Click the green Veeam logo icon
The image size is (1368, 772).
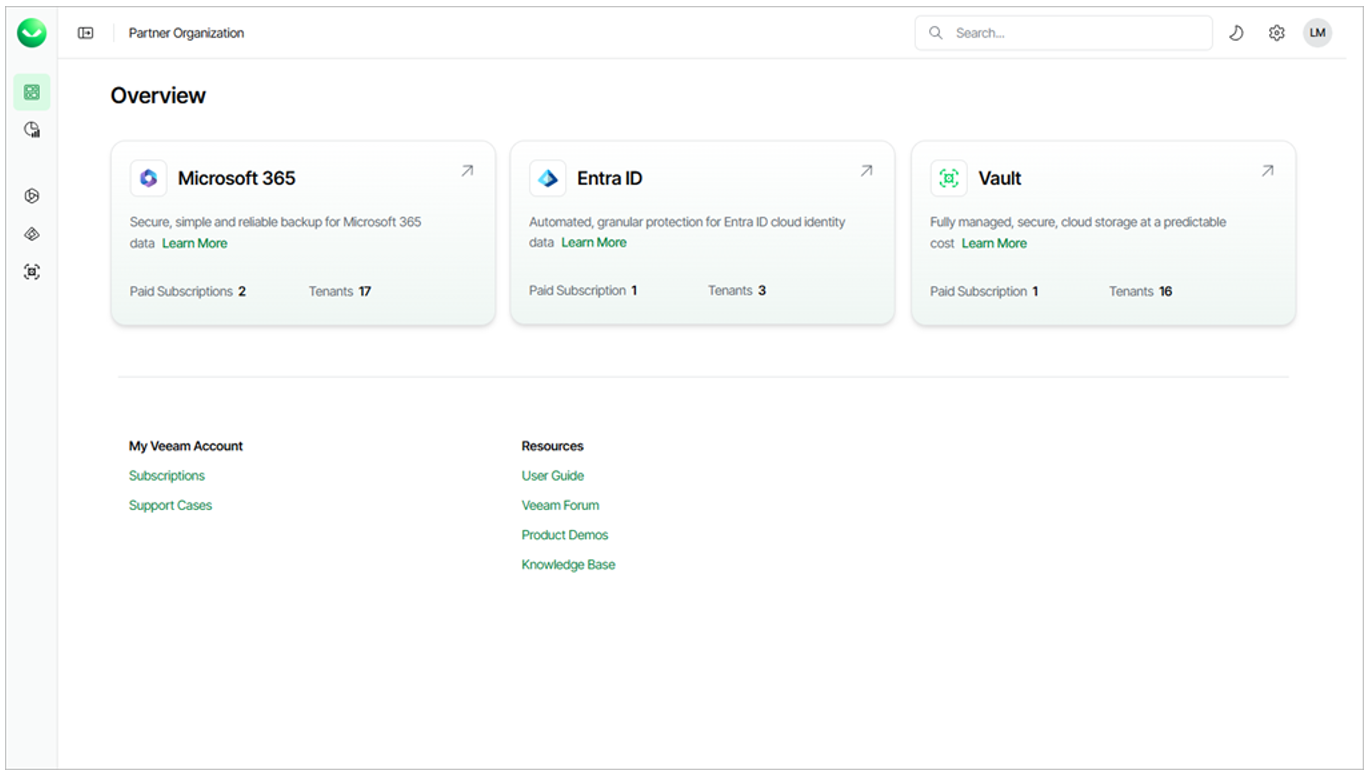point(32,33)
